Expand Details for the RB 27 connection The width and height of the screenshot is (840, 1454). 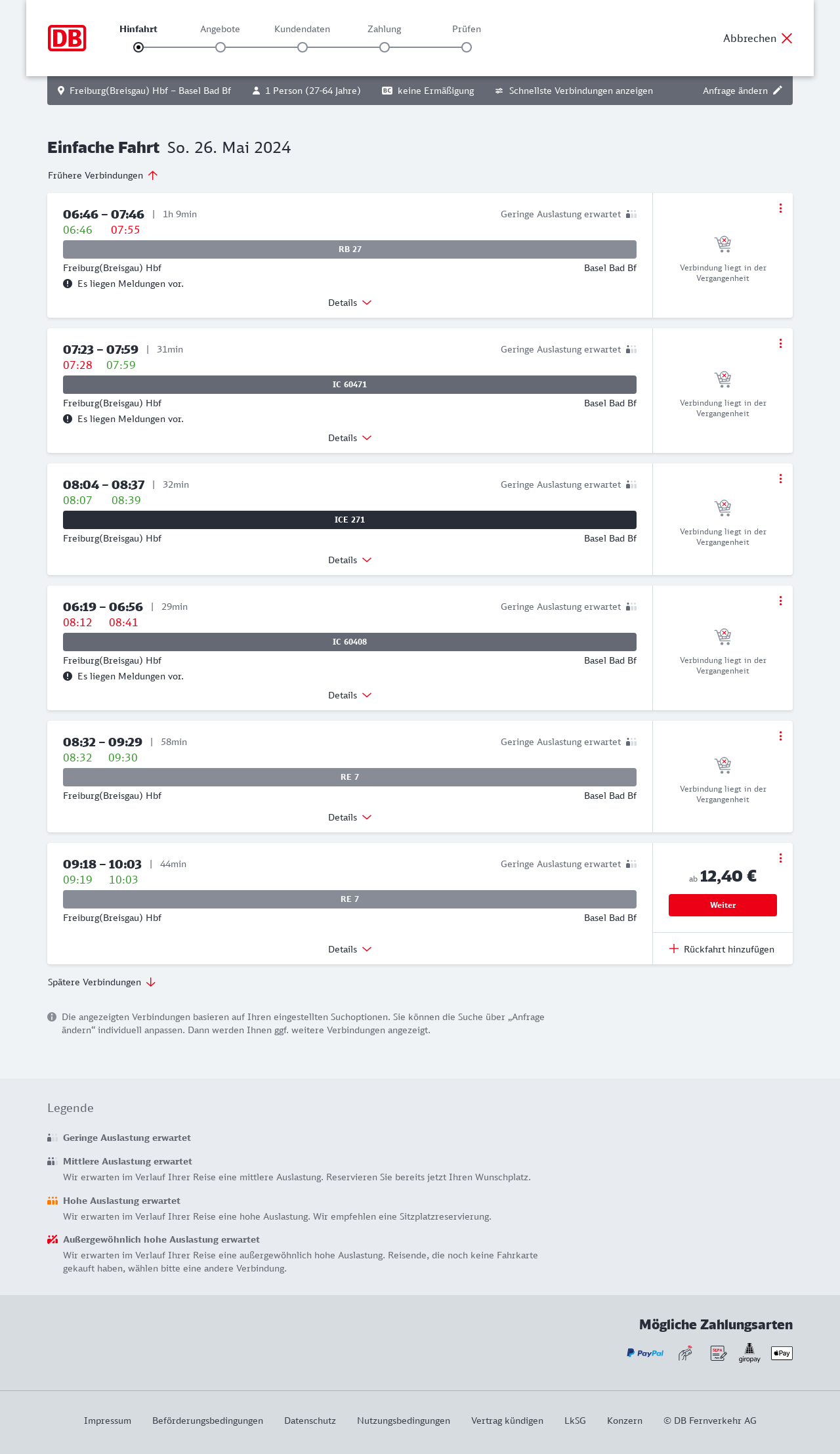[x=350, y=303]
